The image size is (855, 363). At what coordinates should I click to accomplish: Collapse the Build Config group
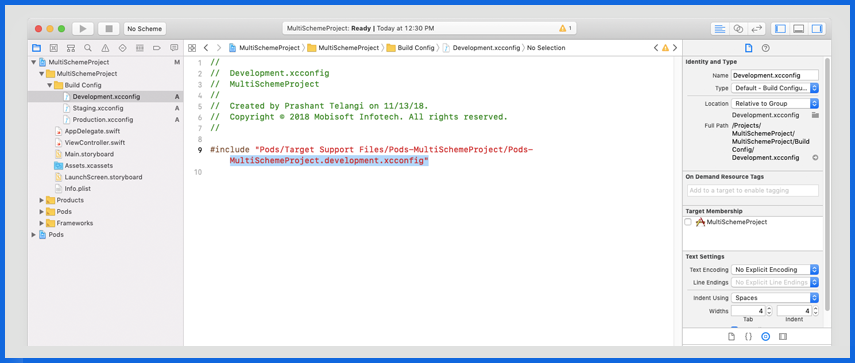click(x=50, y=85)
